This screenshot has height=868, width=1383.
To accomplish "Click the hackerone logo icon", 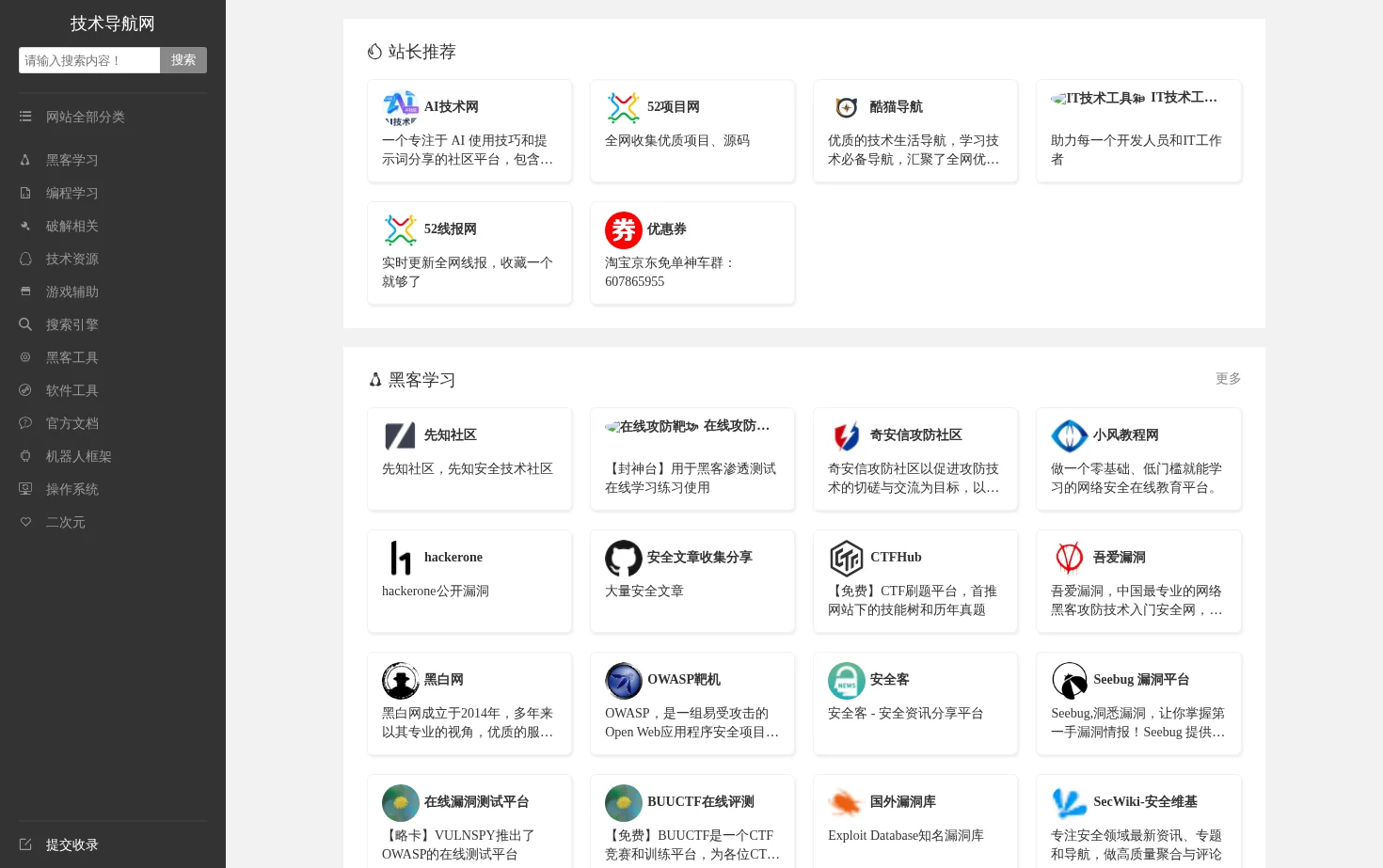I will [x=401, y=559].
